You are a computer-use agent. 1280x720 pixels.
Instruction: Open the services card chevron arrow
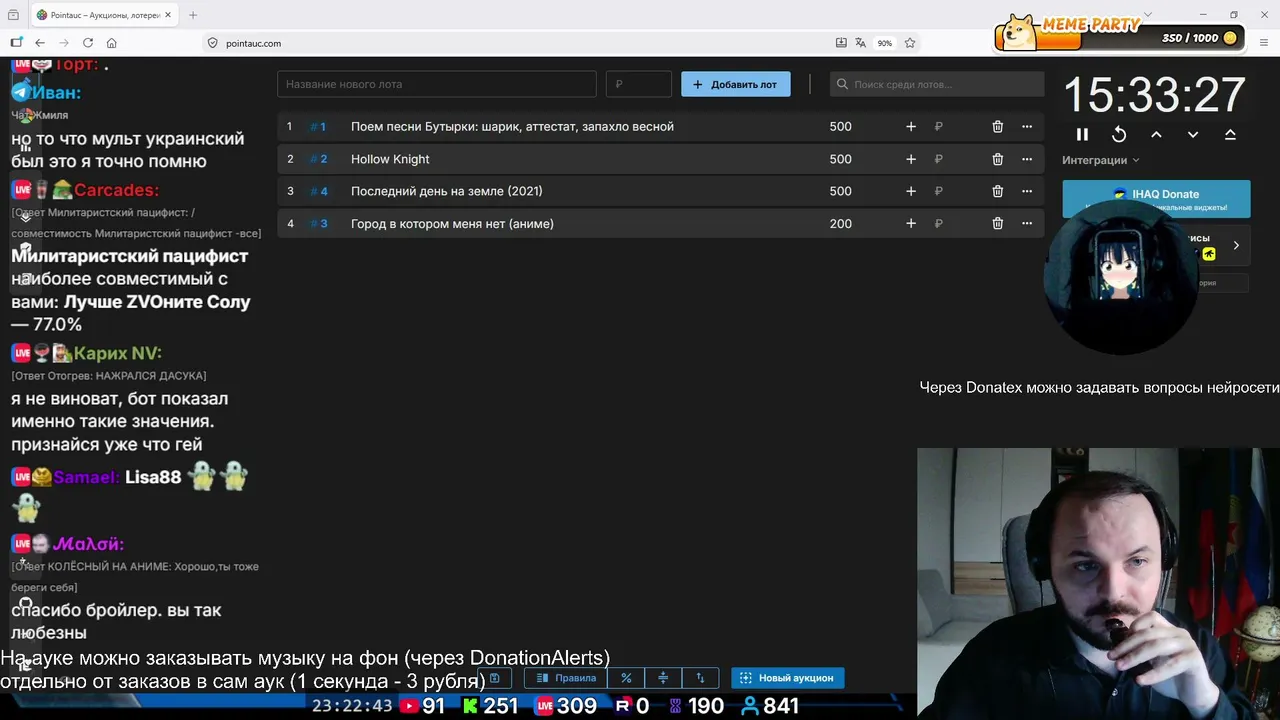[1236, 245]
